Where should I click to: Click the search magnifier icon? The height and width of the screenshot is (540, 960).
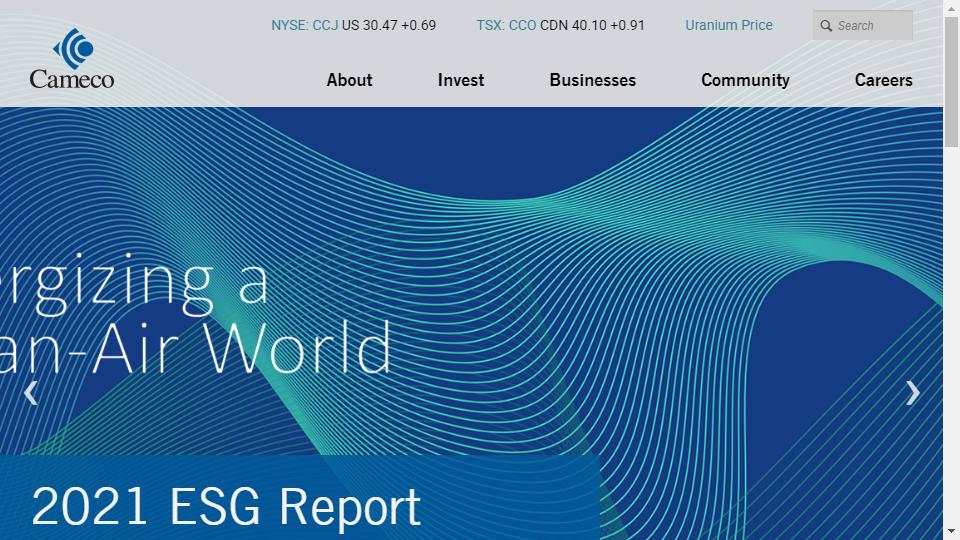pos(826,26)
